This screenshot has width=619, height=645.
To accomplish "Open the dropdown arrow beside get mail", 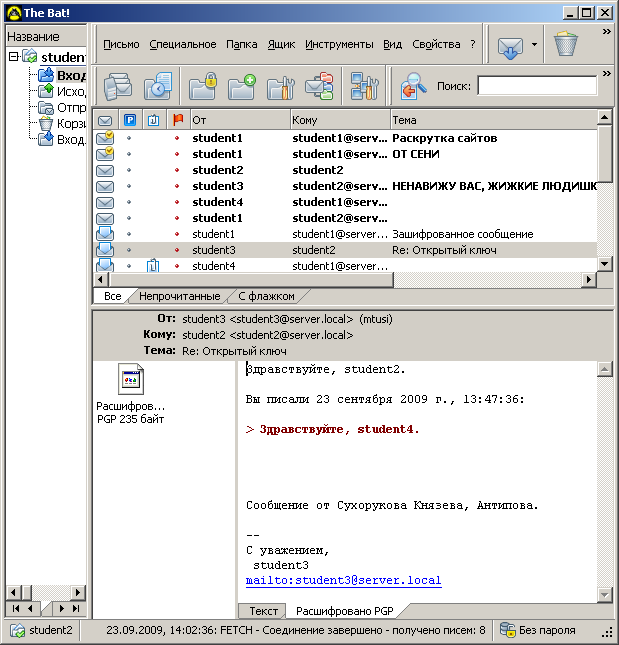I will tap(534, 44).
